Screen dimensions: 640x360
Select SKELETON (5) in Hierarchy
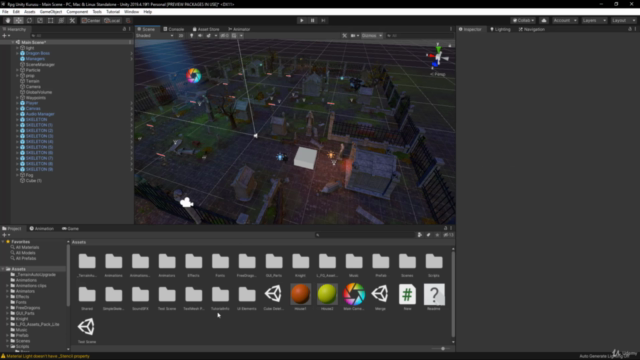(x=39, y=147)
